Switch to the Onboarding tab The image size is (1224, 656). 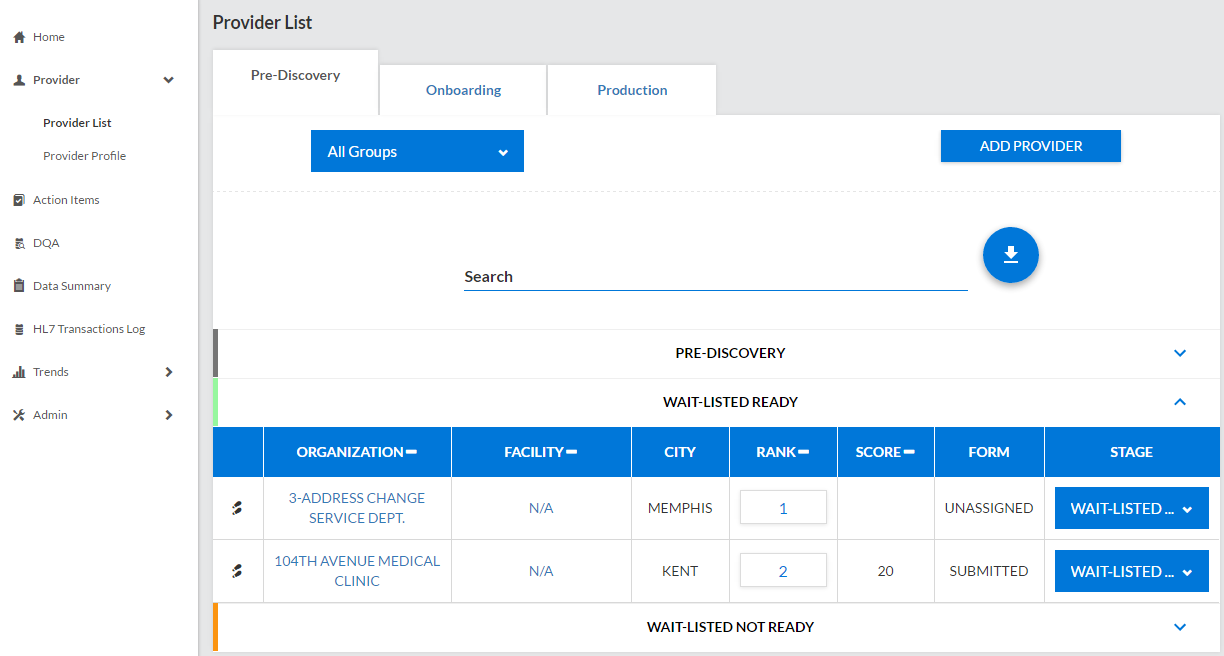pos(463,90)
